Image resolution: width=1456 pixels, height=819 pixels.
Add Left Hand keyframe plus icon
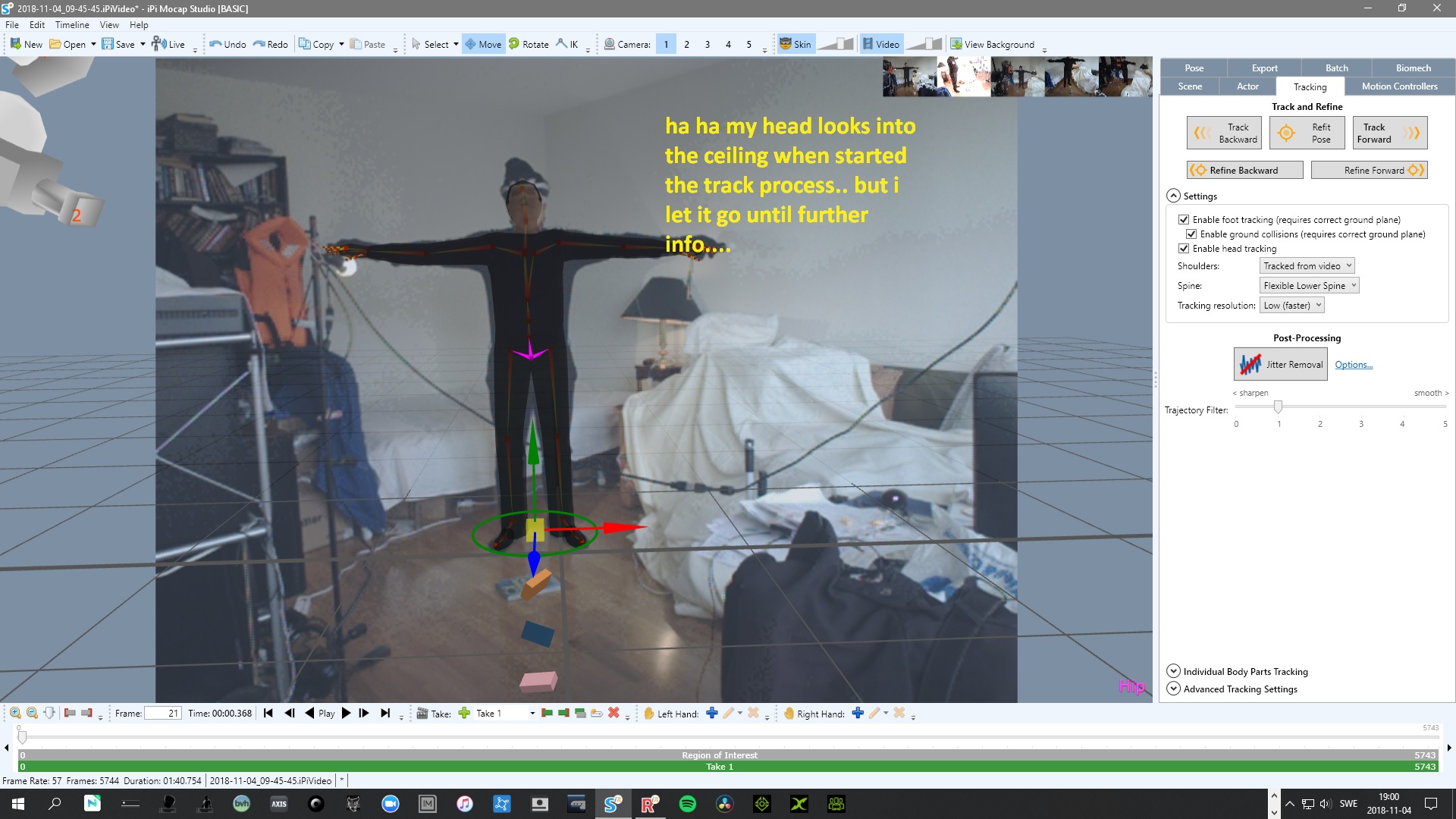point(711,713)
